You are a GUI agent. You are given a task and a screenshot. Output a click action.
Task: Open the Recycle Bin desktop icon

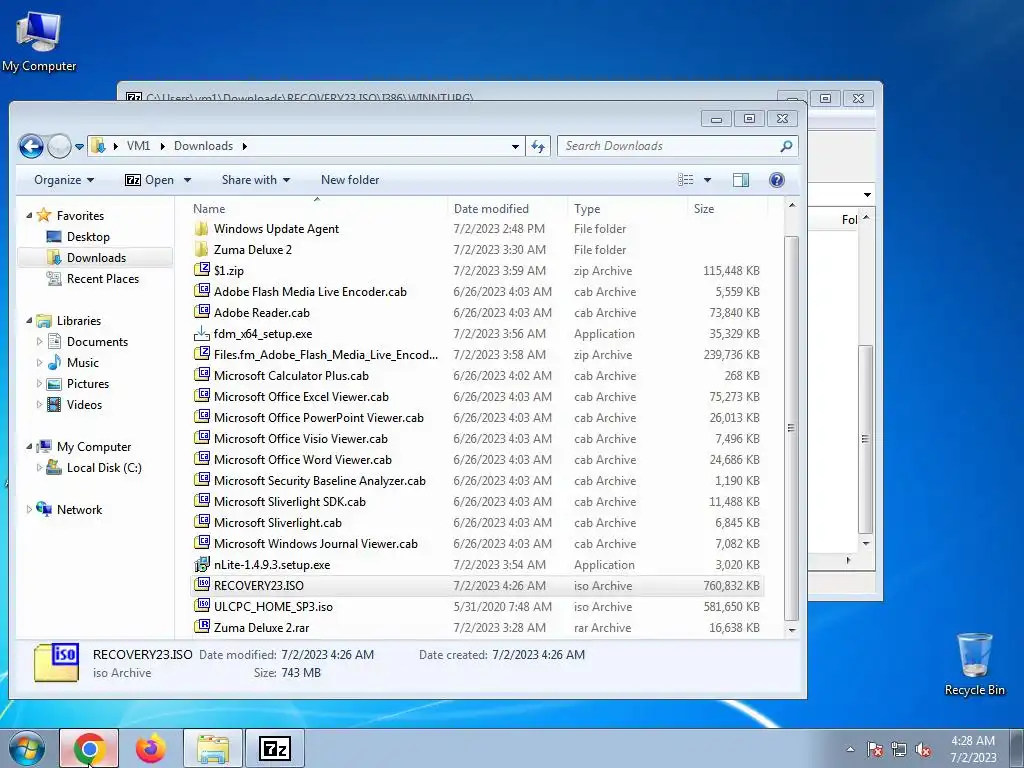click(974, 664)
